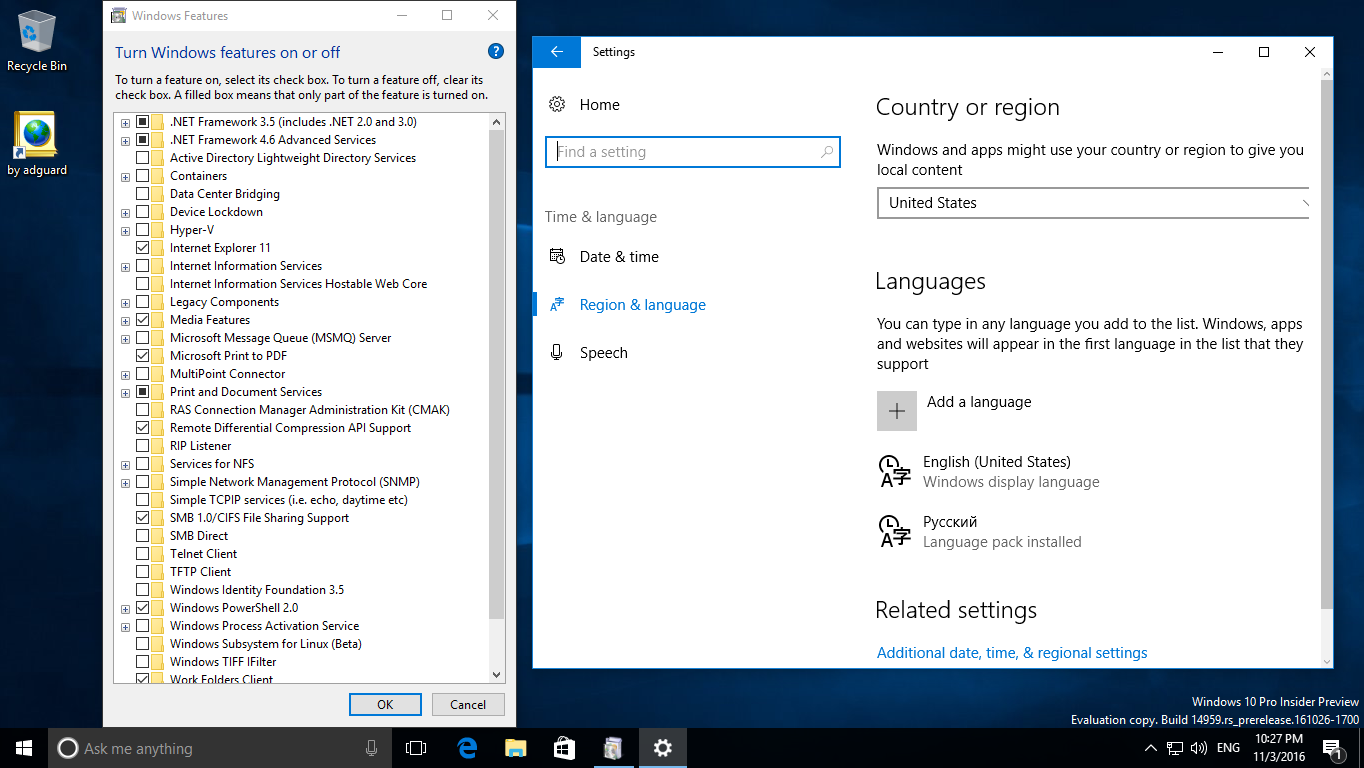Uncheck Microsoft Print to PDF

(142, 356)
